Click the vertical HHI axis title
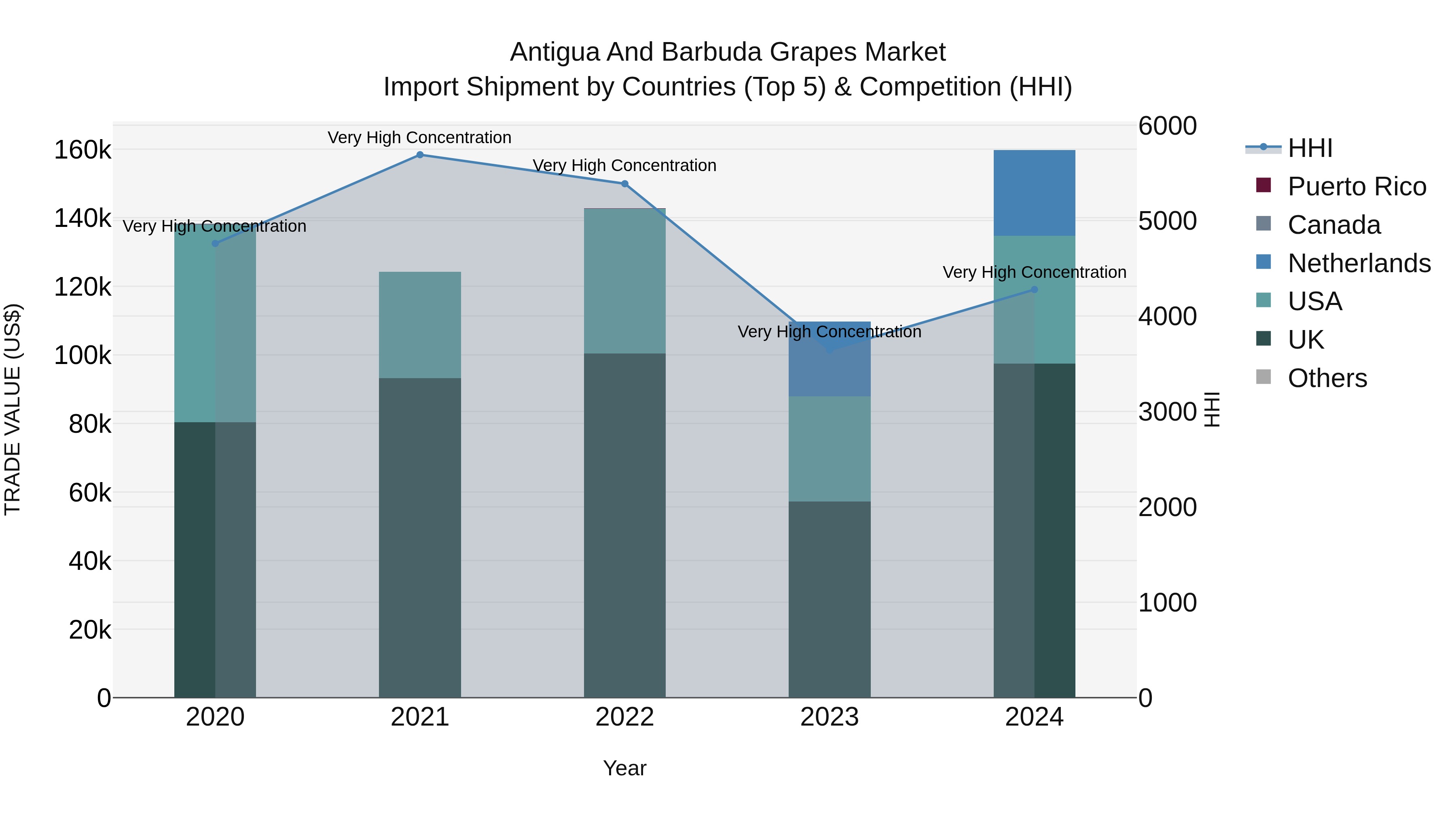1456x819 pixels. point(1213,410)
